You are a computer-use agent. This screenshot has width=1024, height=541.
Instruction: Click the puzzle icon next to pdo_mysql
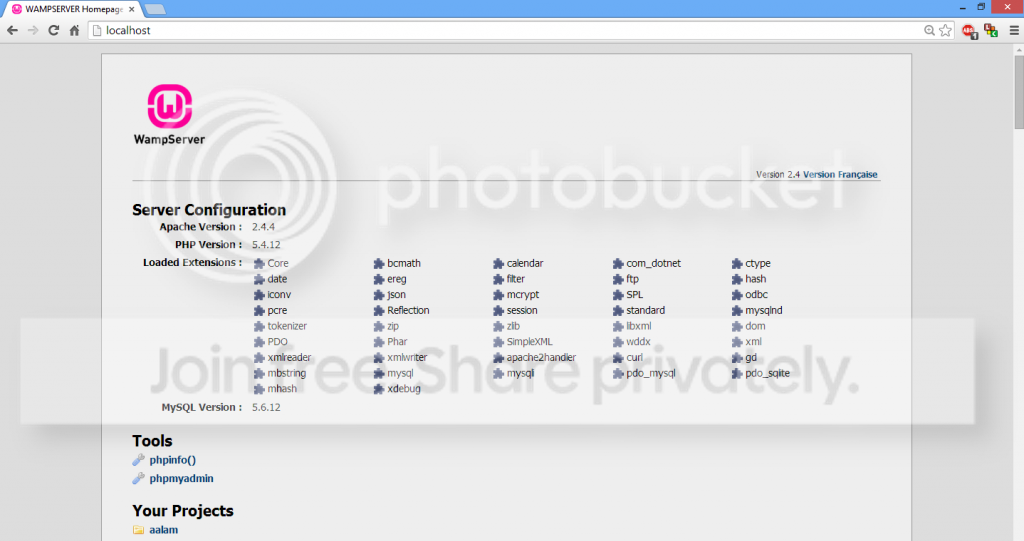click(618, 373)
